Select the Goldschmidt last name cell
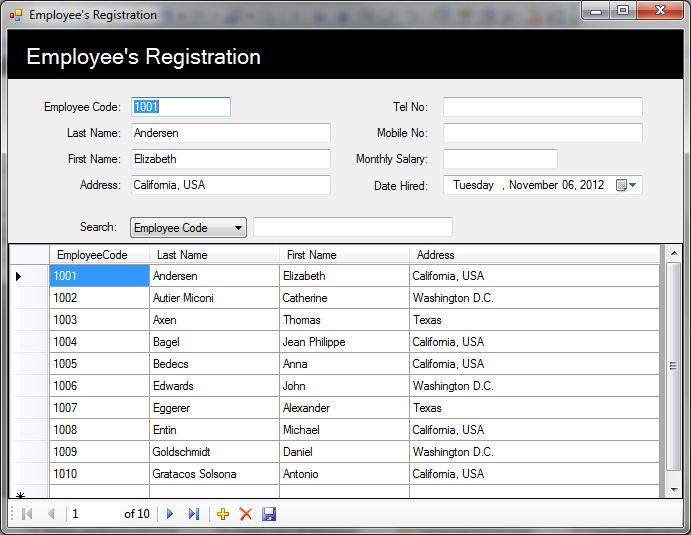The image size is (691, 535). coord(215,452)
